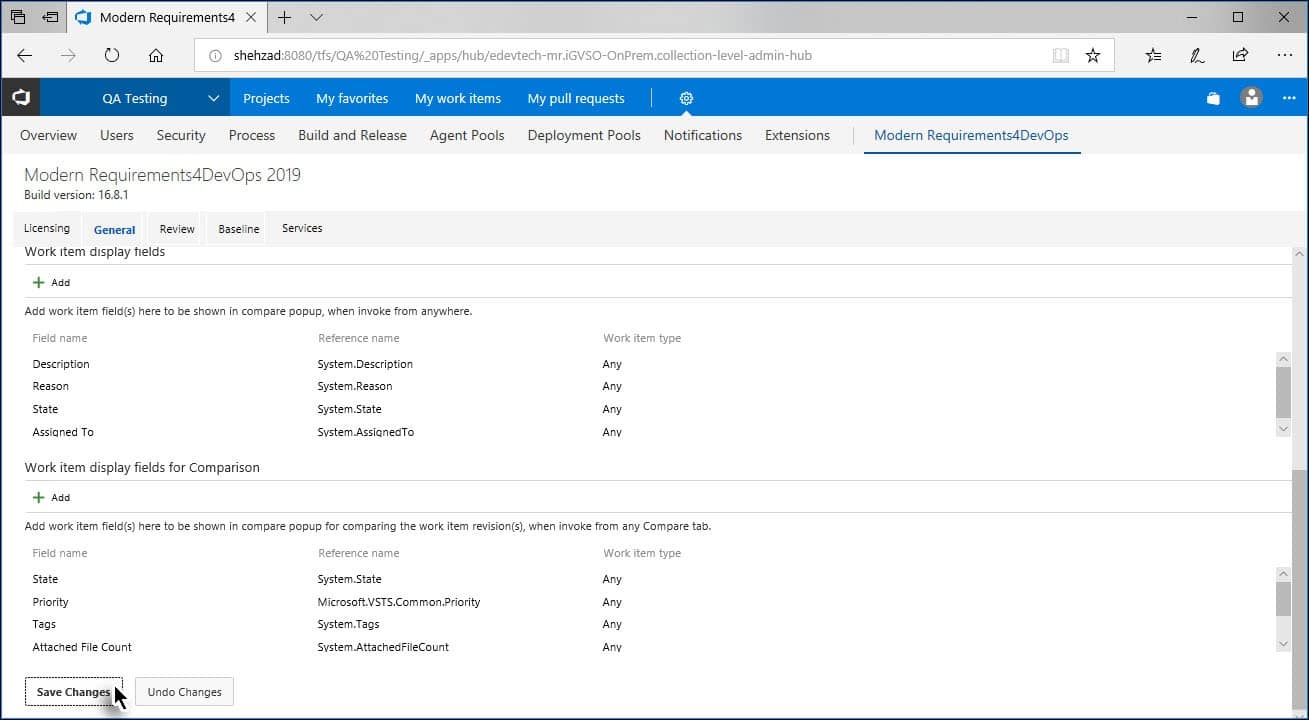
Task: Go to the browser home page
Action: [x=156, y=56]
